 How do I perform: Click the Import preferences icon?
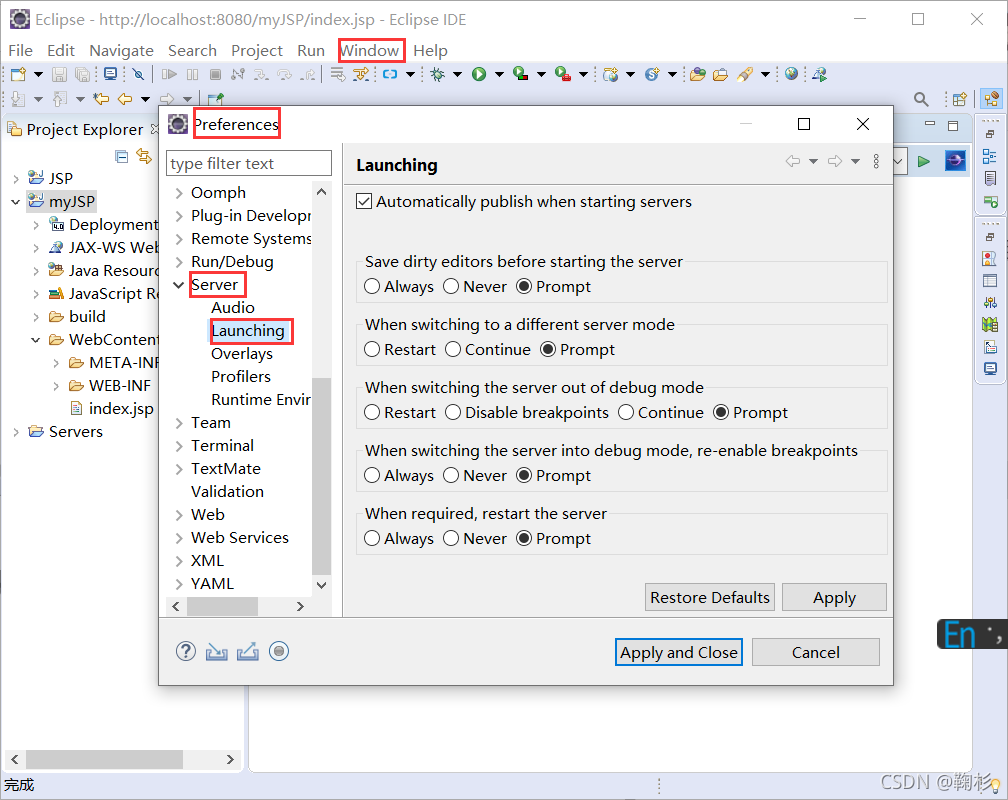[217, 651]
